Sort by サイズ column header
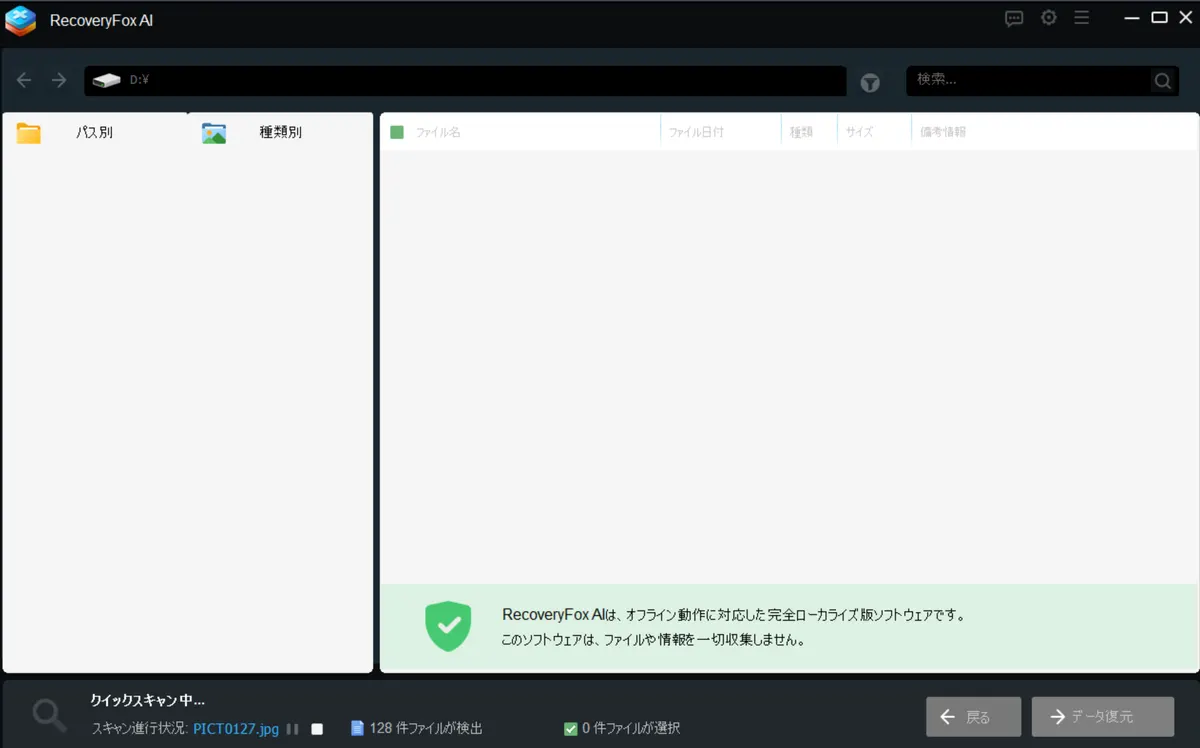The image size is (1200, 748). [x=860, y=132]
